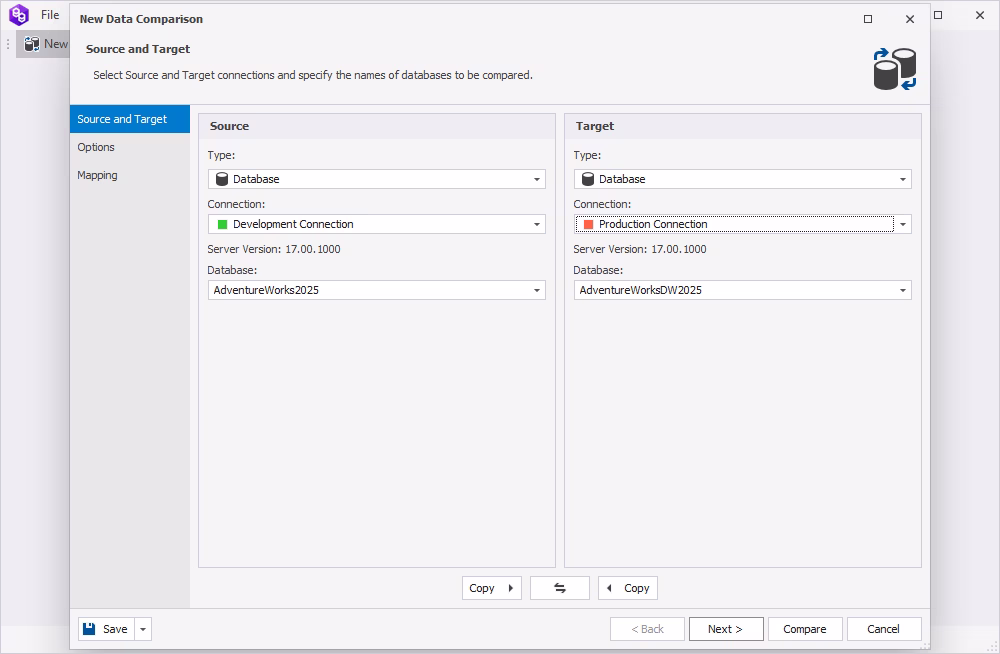This screenshot has height=654, width=1000.
Task: Click the AdventureWorksDW2025 target database field
Action: click(x=742, y=290)
